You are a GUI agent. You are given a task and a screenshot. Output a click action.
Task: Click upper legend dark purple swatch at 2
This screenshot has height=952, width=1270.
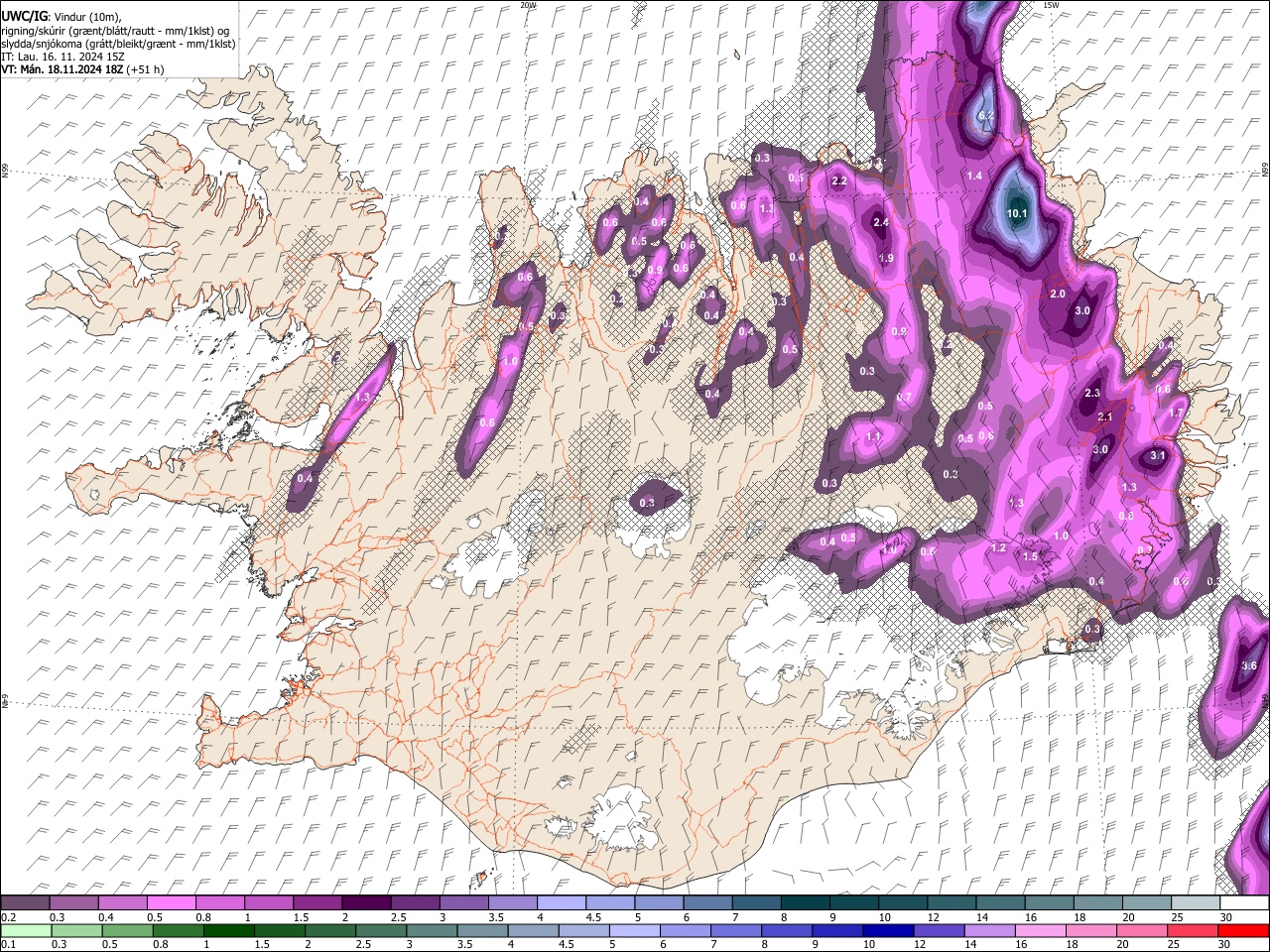[x=366, y=903]
